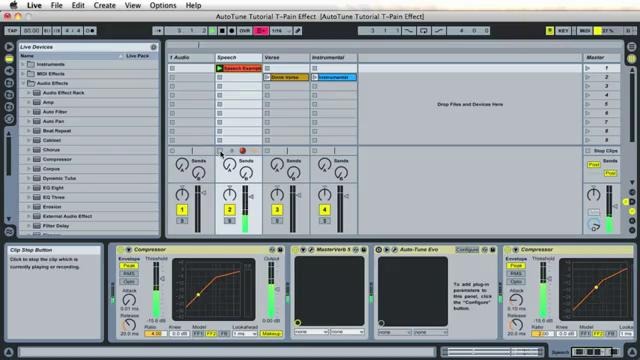The image size is (640, 360).
Task: Expand the MIDI Effects folder
Action: coord(23,74)
